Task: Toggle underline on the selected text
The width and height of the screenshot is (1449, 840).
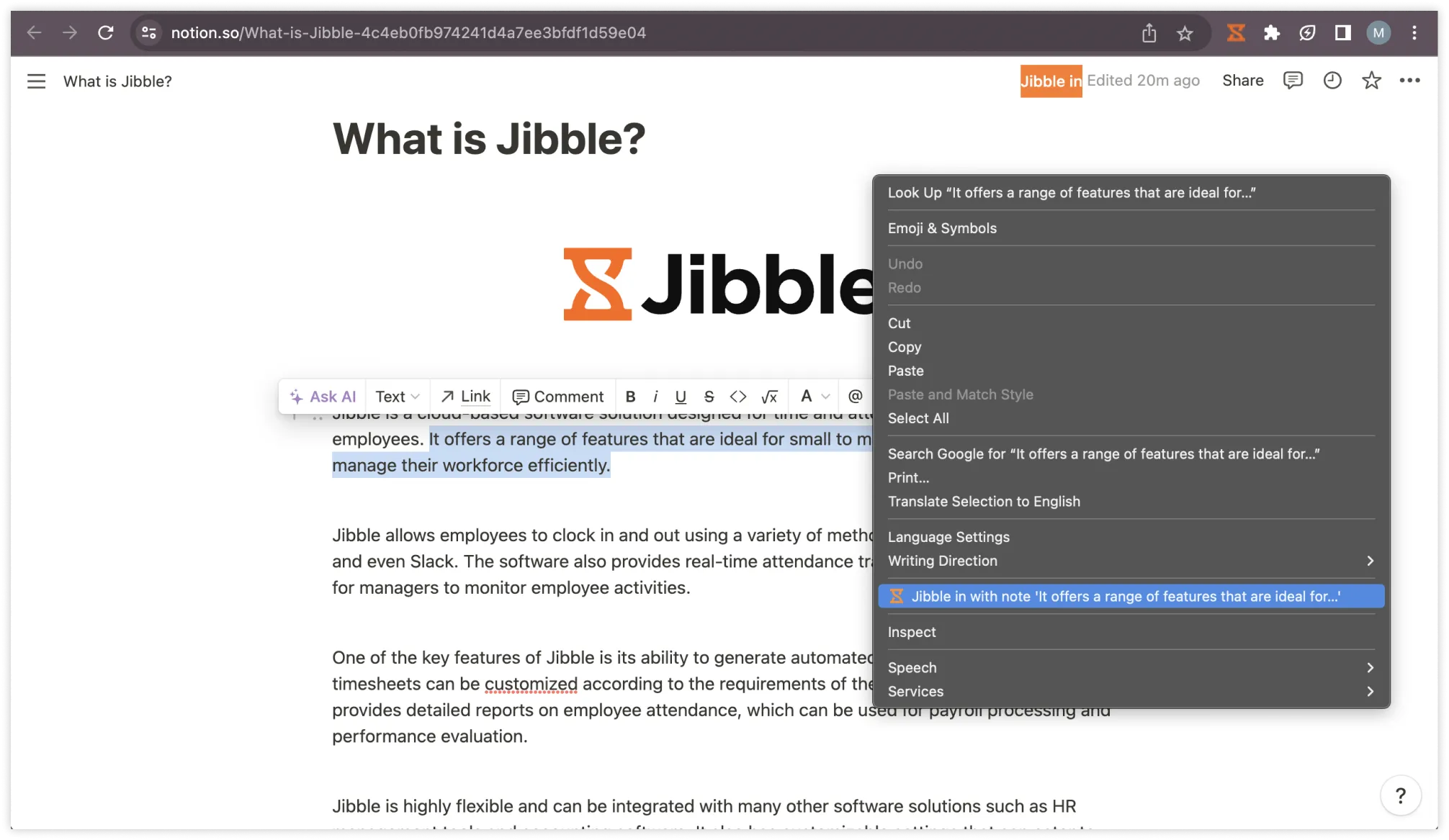Action: point(681,396)
